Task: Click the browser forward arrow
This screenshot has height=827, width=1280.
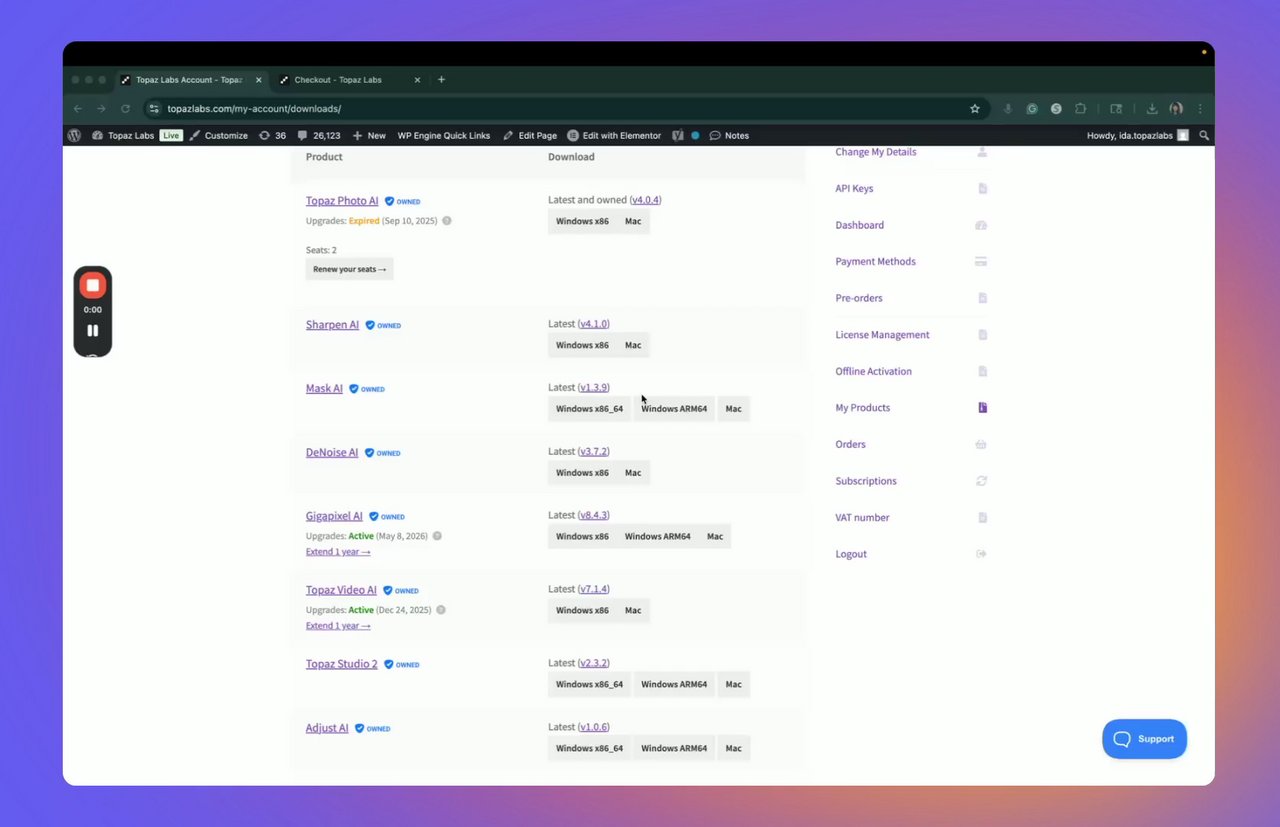Action: click(x=101, y=108)
